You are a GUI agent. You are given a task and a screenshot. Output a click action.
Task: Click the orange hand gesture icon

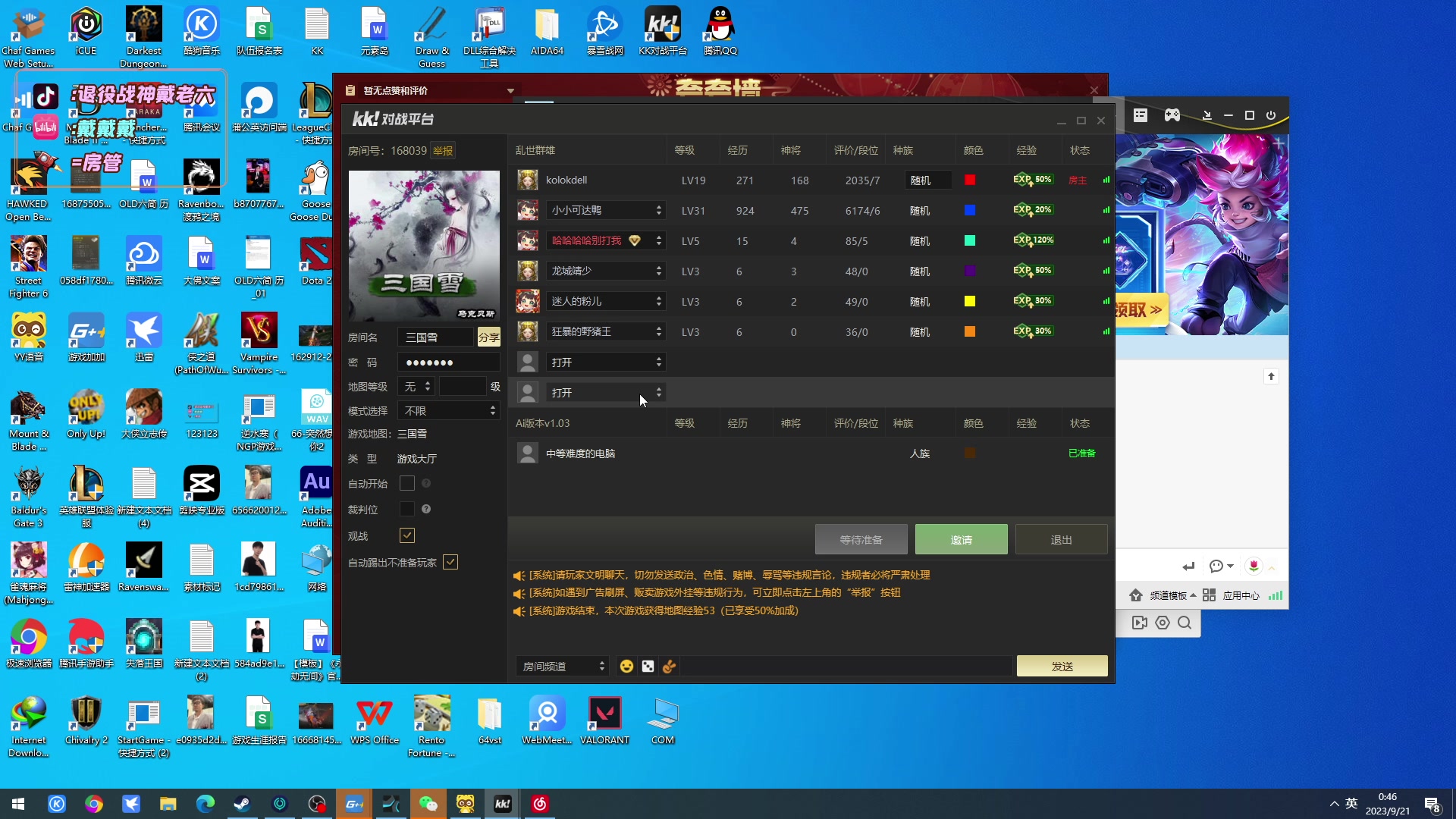coord(669,667)
